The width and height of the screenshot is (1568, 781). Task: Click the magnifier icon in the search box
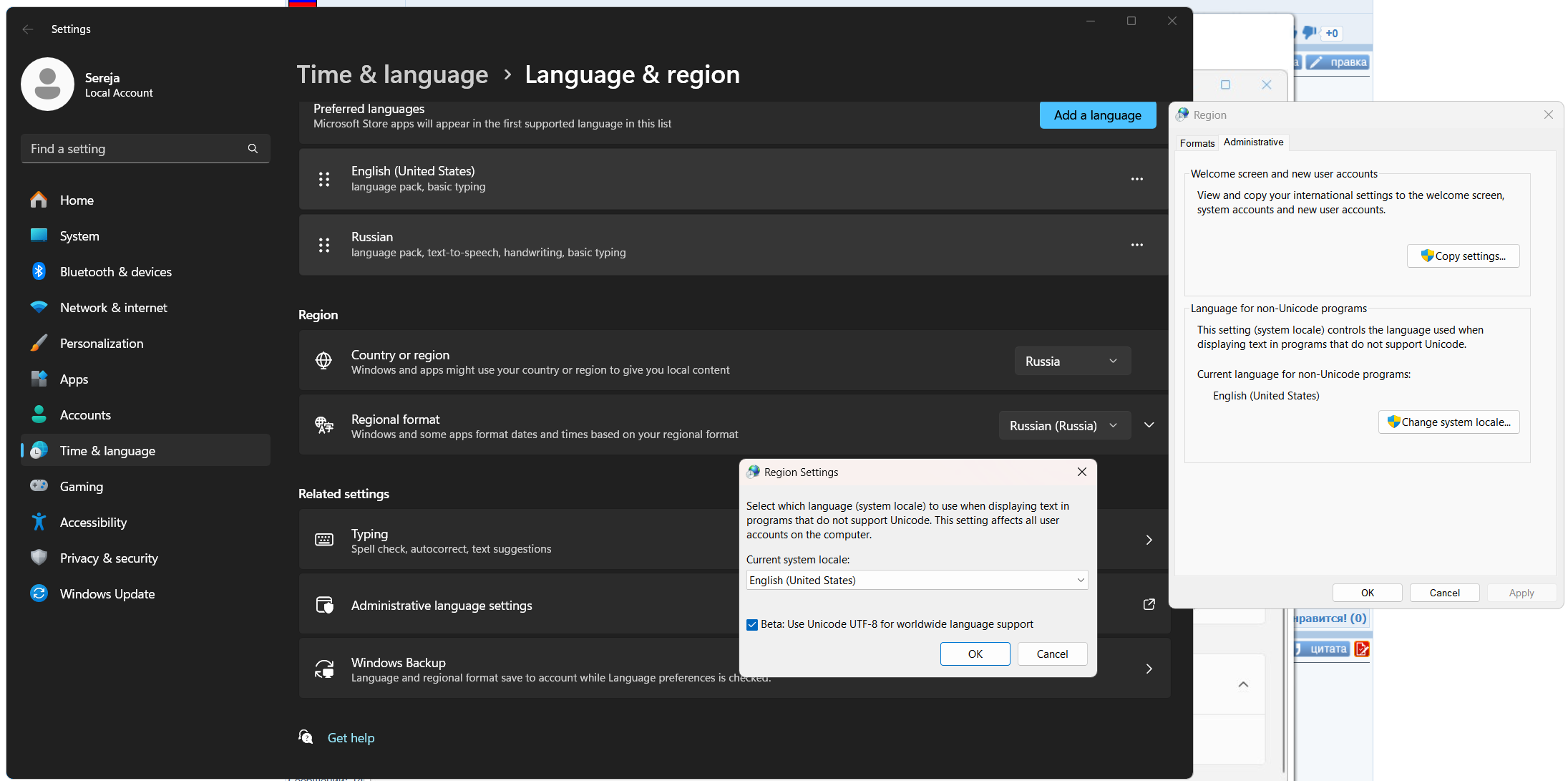coord(253,148)
